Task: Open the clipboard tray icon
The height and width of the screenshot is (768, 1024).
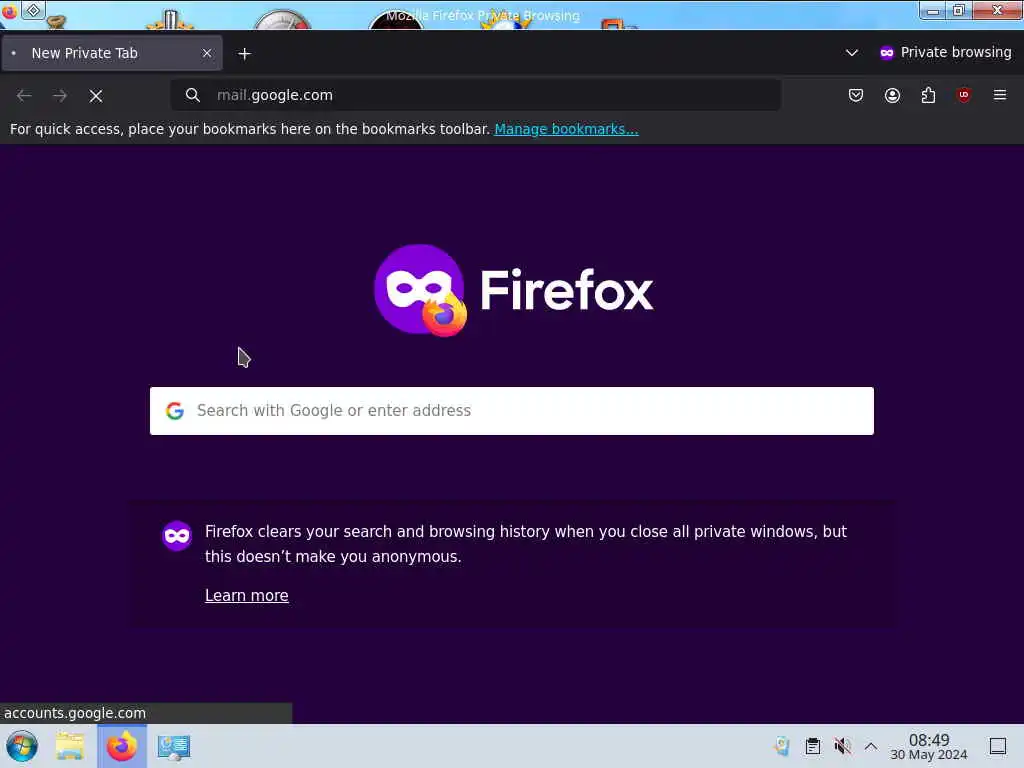Action: click(x=812, y=746)
